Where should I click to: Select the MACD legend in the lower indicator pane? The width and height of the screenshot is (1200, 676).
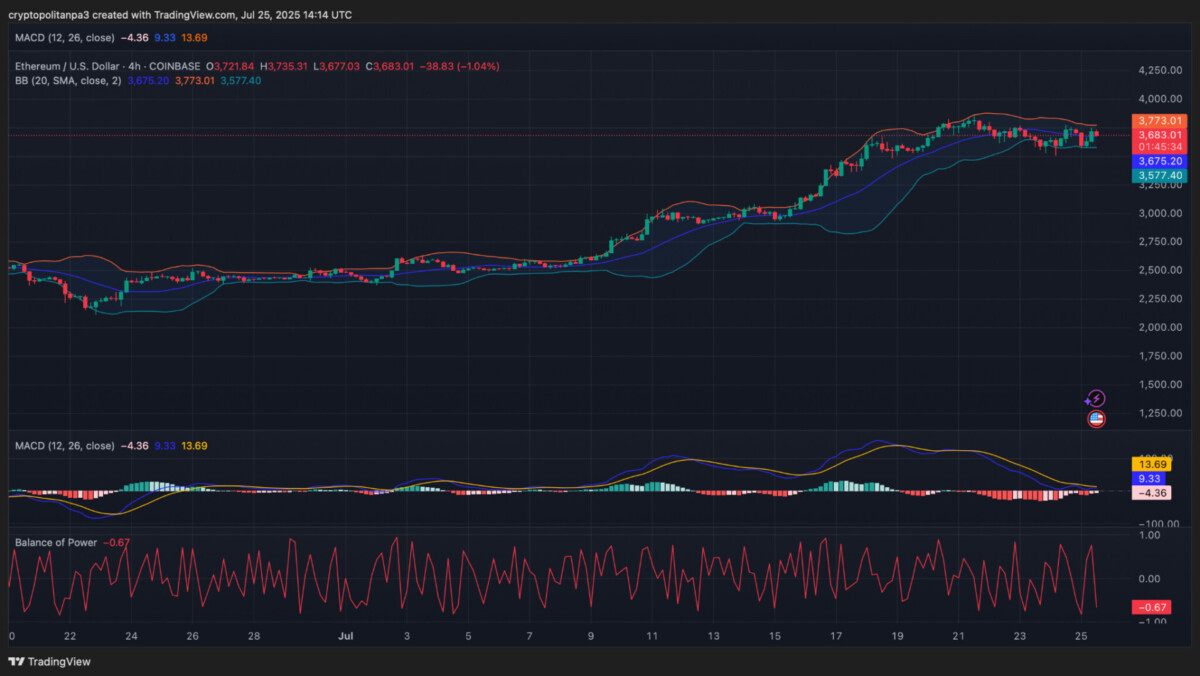click(x=65, y=445)
